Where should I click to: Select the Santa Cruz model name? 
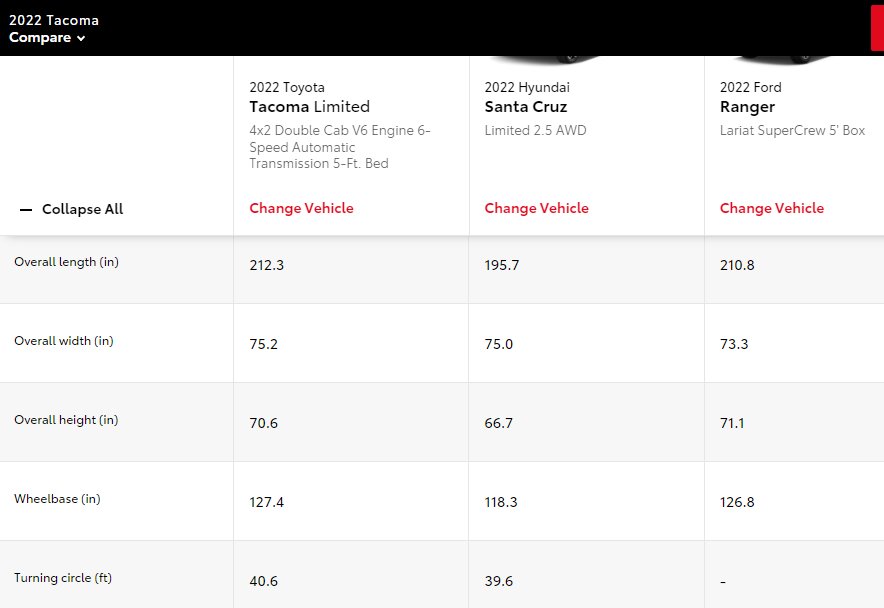tap(525, 107)
